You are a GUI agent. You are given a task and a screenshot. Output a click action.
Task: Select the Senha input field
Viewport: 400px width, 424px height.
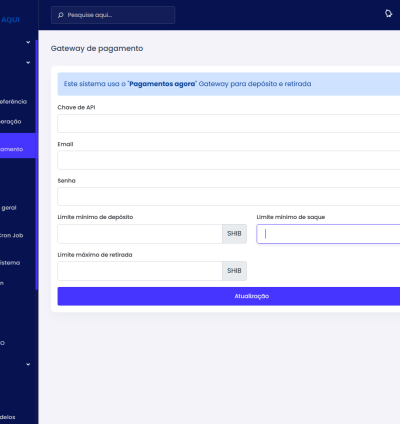pos(229,196)
